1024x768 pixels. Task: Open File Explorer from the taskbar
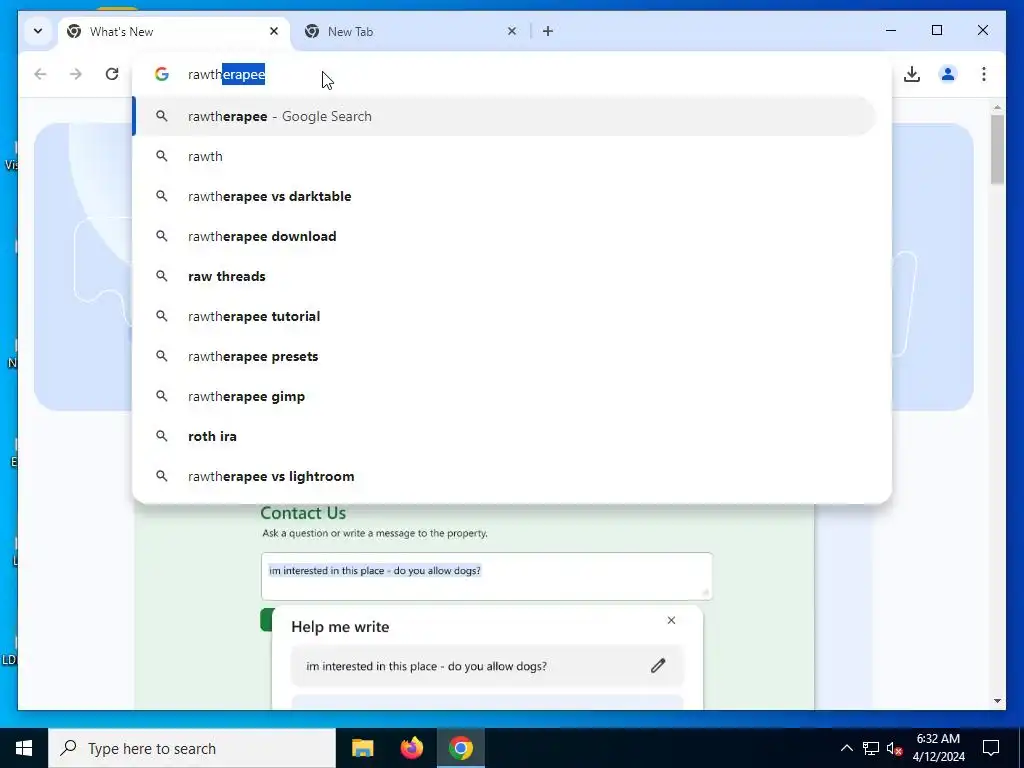362,748
